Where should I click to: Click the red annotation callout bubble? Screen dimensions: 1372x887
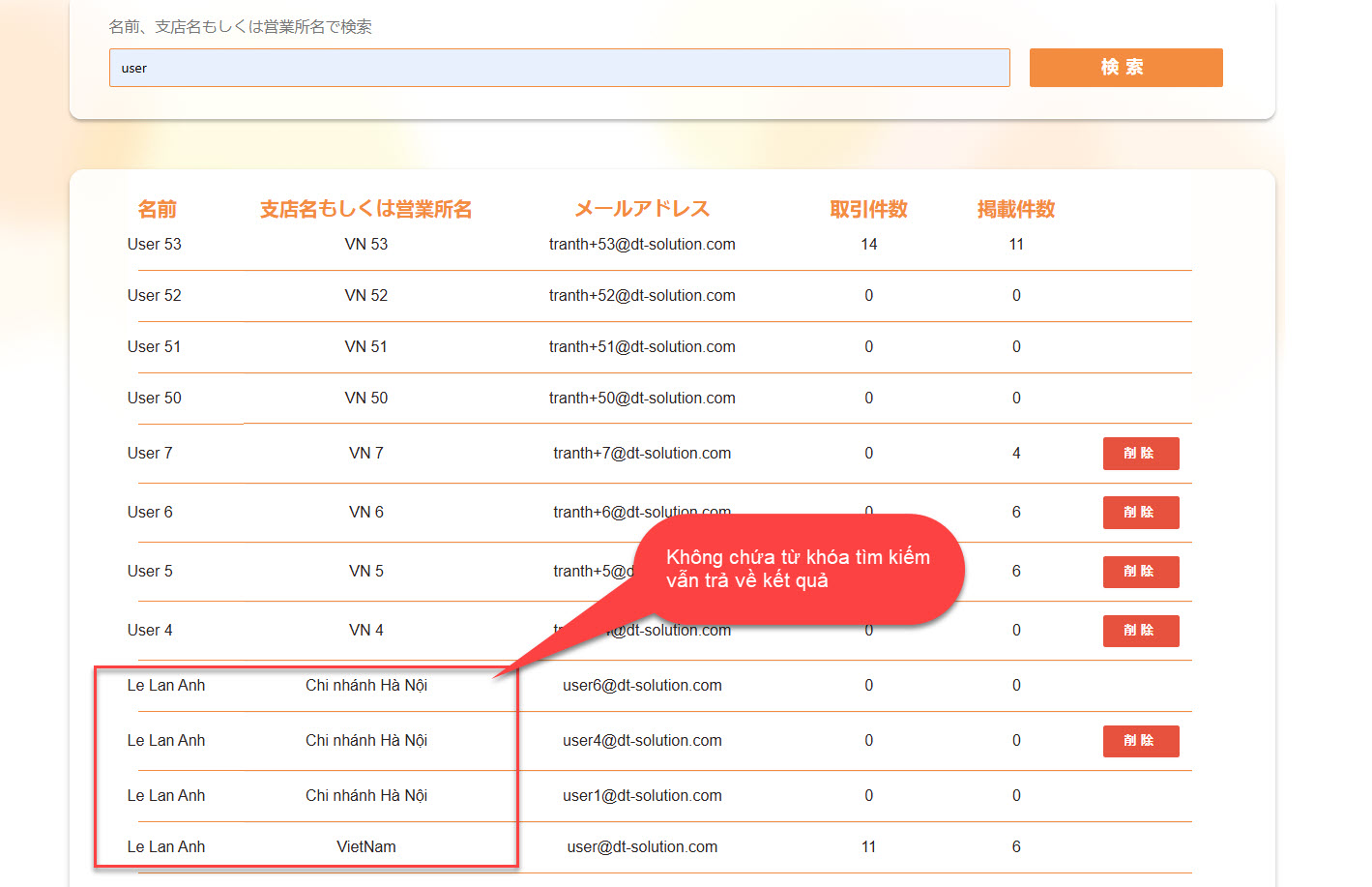coord(798,569)
